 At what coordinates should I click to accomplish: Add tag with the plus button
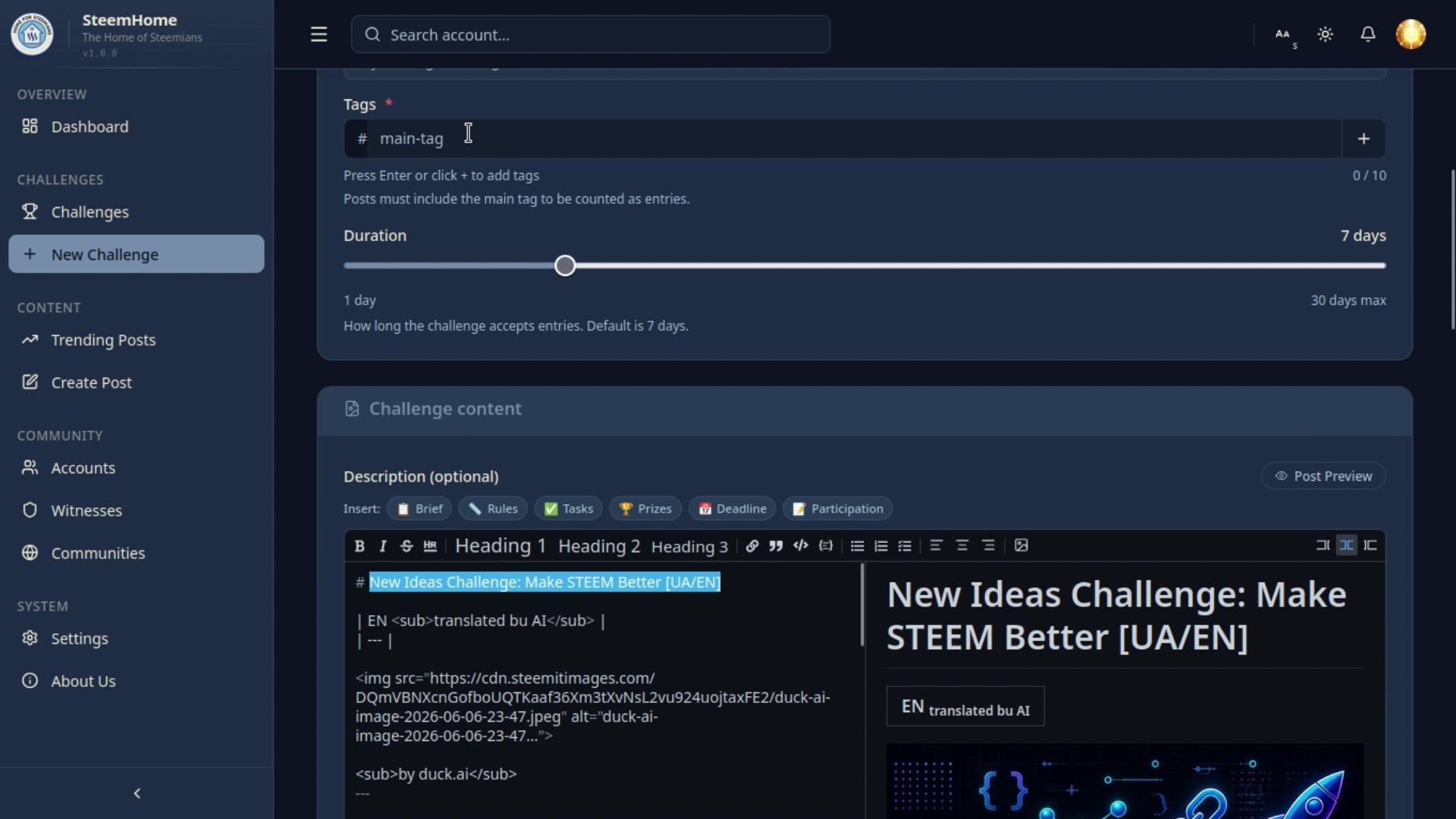tap(1363, 139)
